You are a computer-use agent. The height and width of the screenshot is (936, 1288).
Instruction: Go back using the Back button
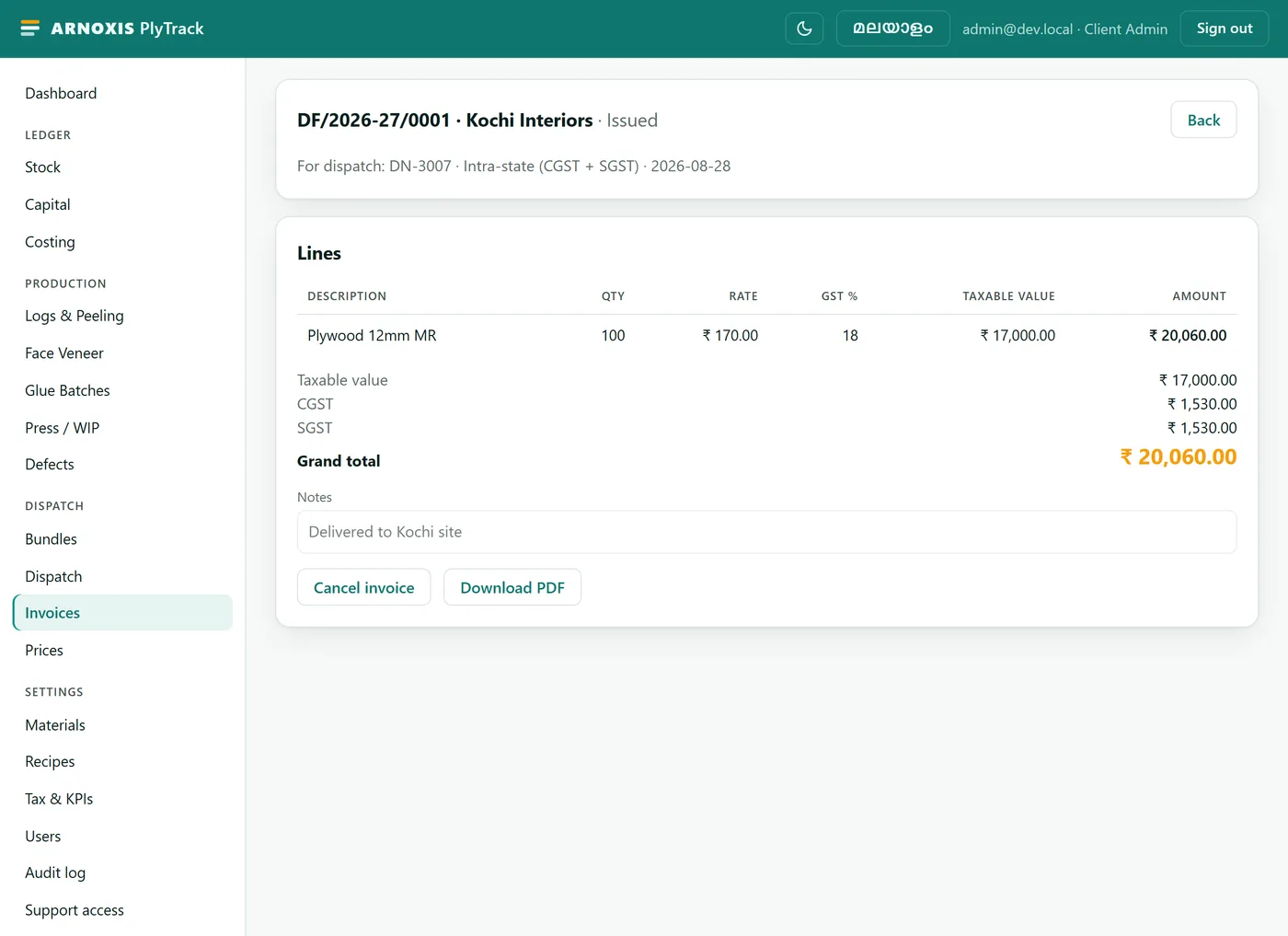point(1203,120)
